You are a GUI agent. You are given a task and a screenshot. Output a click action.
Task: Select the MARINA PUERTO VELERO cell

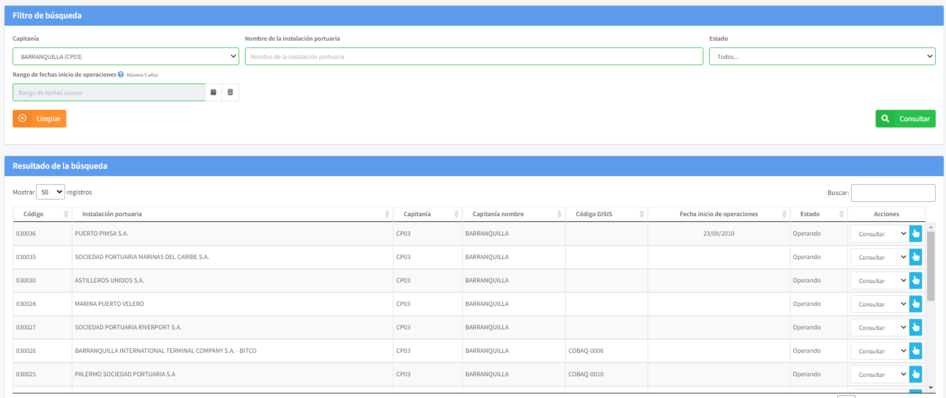232,304
